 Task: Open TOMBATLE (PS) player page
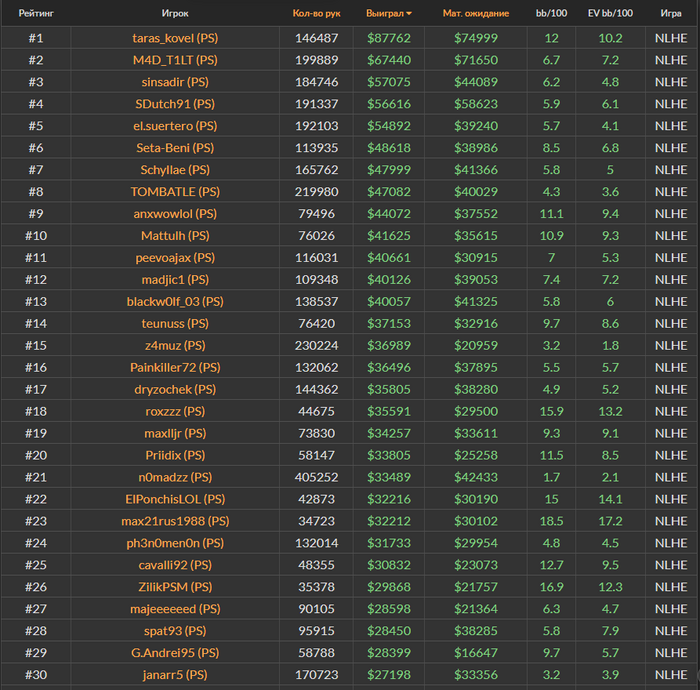pos(175,192)
